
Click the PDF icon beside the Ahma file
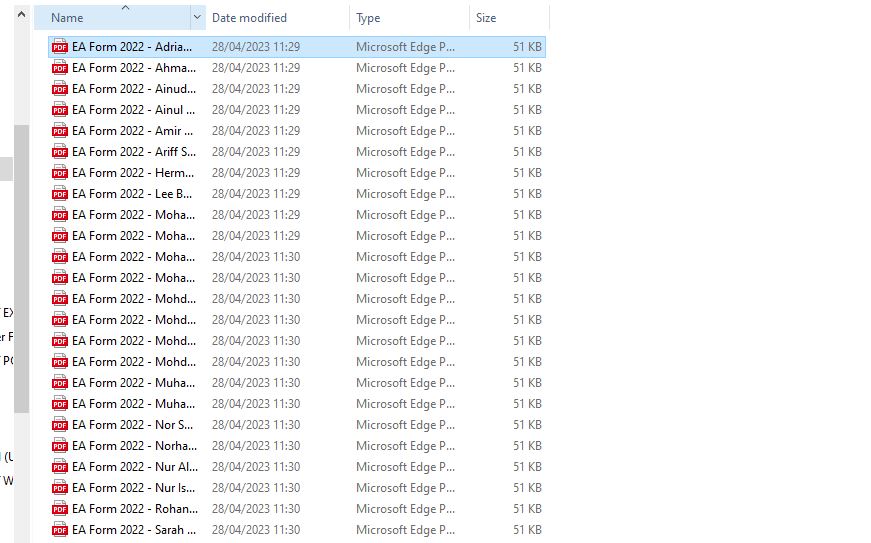tap(60, 68)
